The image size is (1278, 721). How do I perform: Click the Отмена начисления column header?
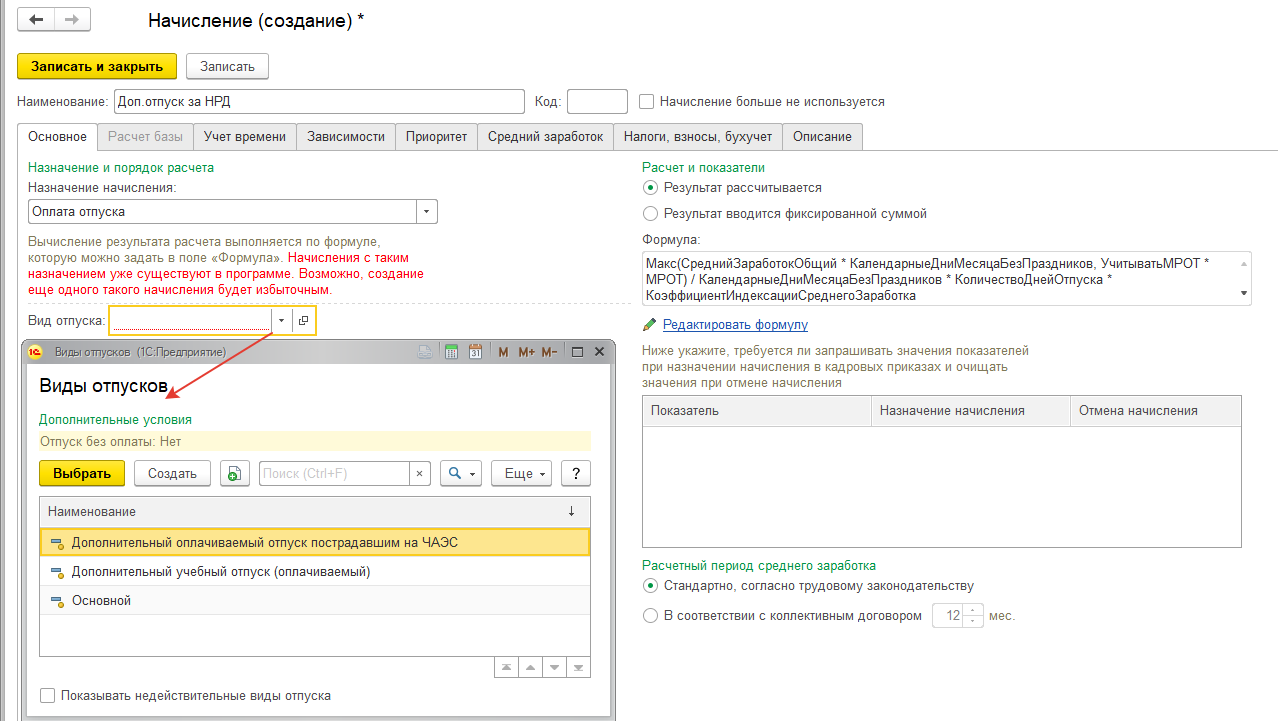coord(1156,411)
